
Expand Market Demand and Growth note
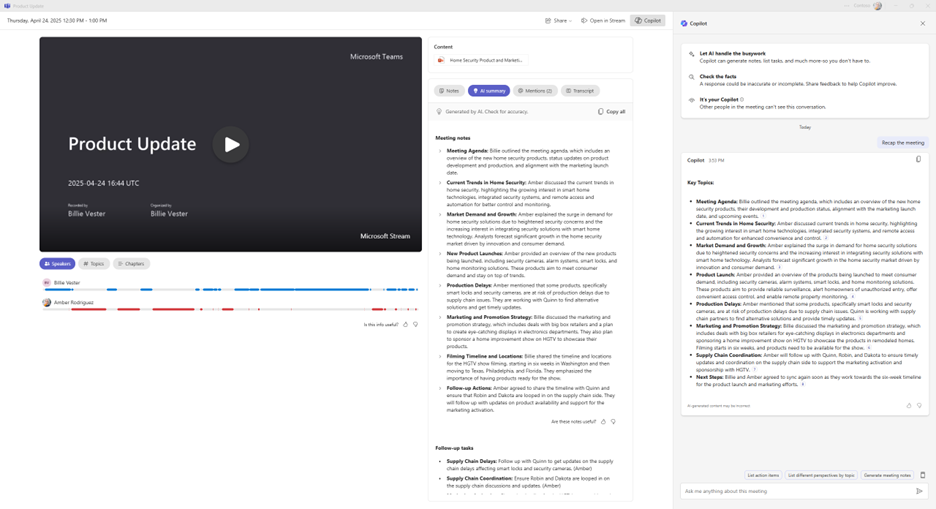(x=440, y=214)
